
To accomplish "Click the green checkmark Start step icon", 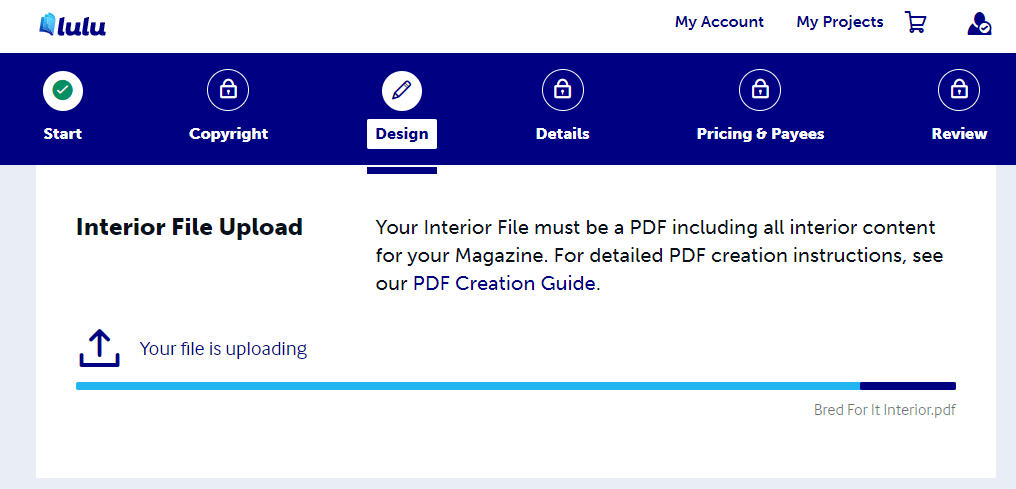I will [63, 91].
